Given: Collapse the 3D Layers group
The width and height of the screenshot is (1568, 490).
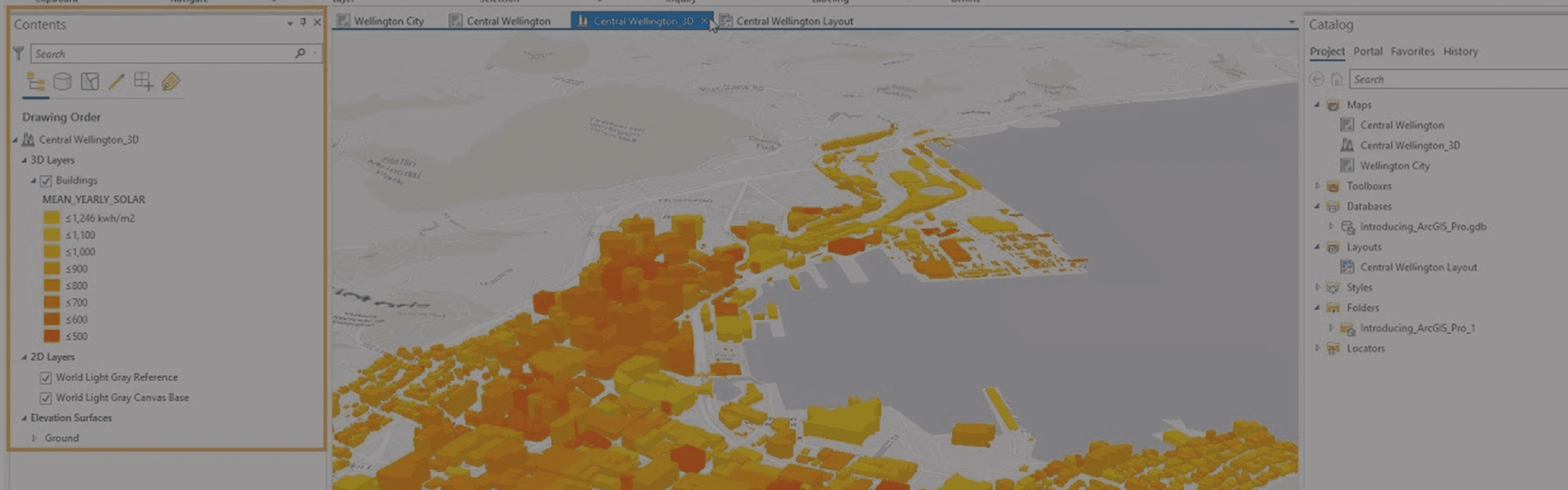Looking at the screenshot, I should point(24,160).
